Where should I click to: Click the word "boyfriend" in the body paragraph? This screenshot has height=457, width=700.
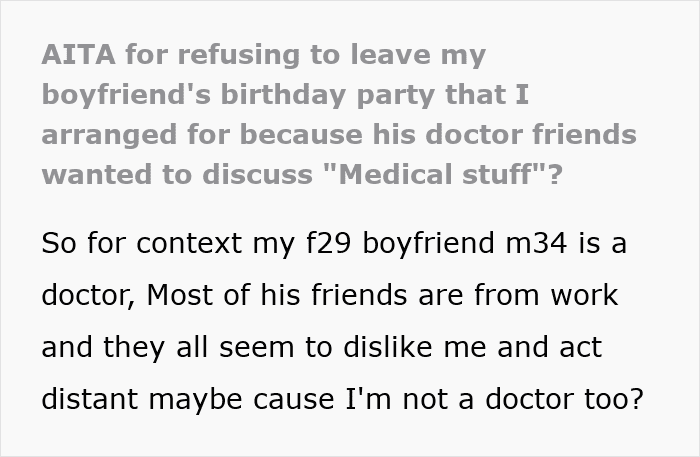coord(429,243)
